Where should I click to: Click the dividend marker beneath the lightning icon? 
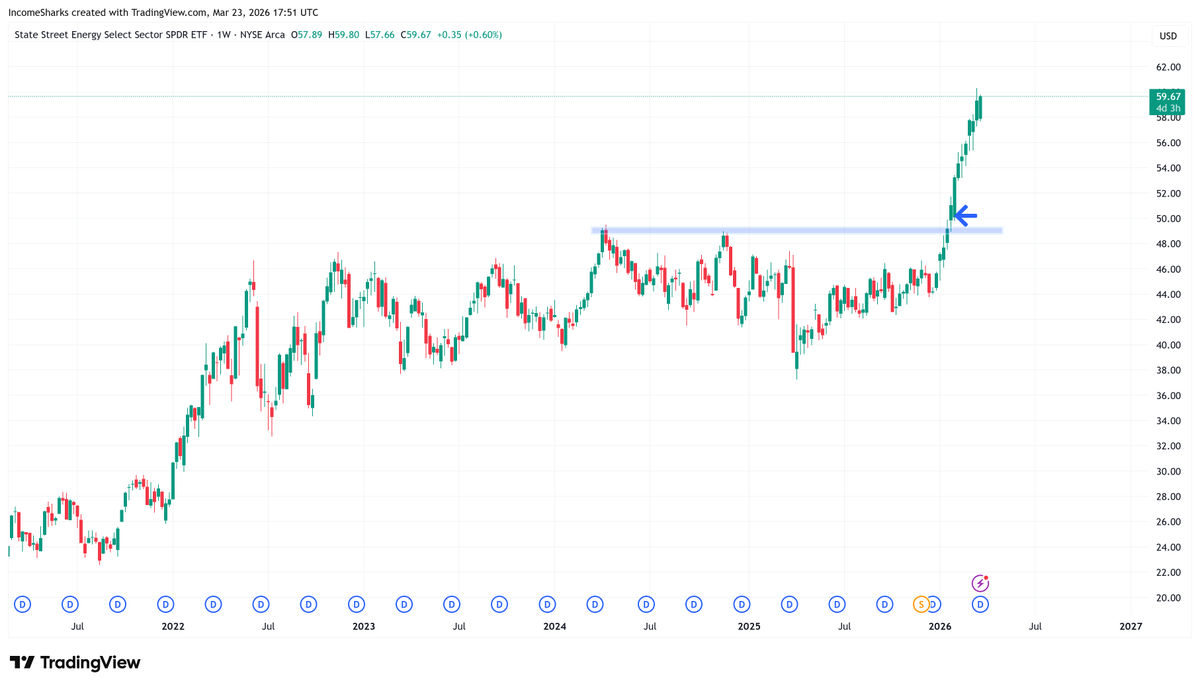(982, 604)
